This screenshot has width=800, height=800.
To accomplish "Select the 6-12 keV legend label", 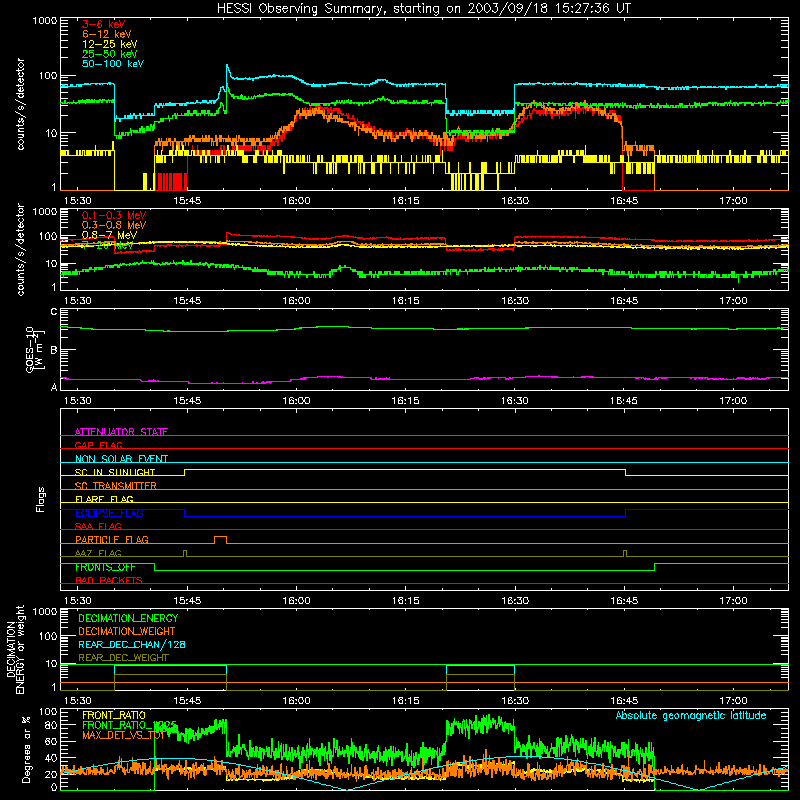I will click(107, 34).
